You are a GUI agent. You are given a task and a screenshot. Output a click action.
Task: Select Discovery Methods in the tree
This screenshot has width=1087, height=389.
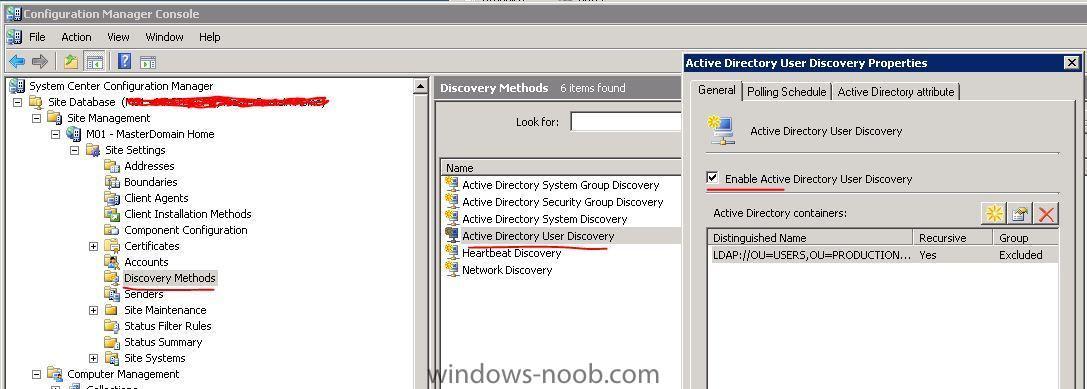[170, 278]
